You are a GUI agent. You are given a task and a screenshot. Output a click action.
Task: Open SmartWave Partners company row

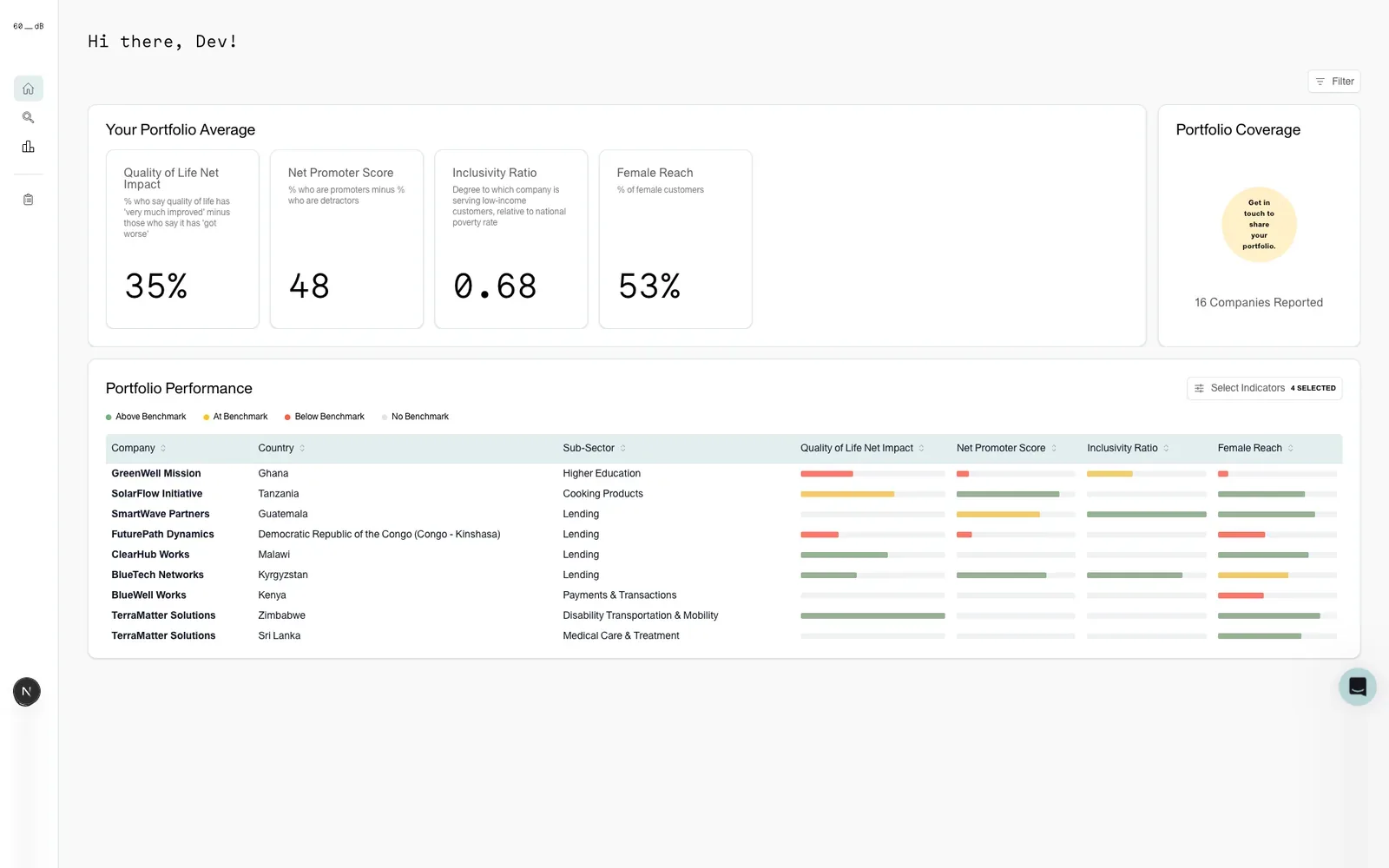tap(724, 514)
